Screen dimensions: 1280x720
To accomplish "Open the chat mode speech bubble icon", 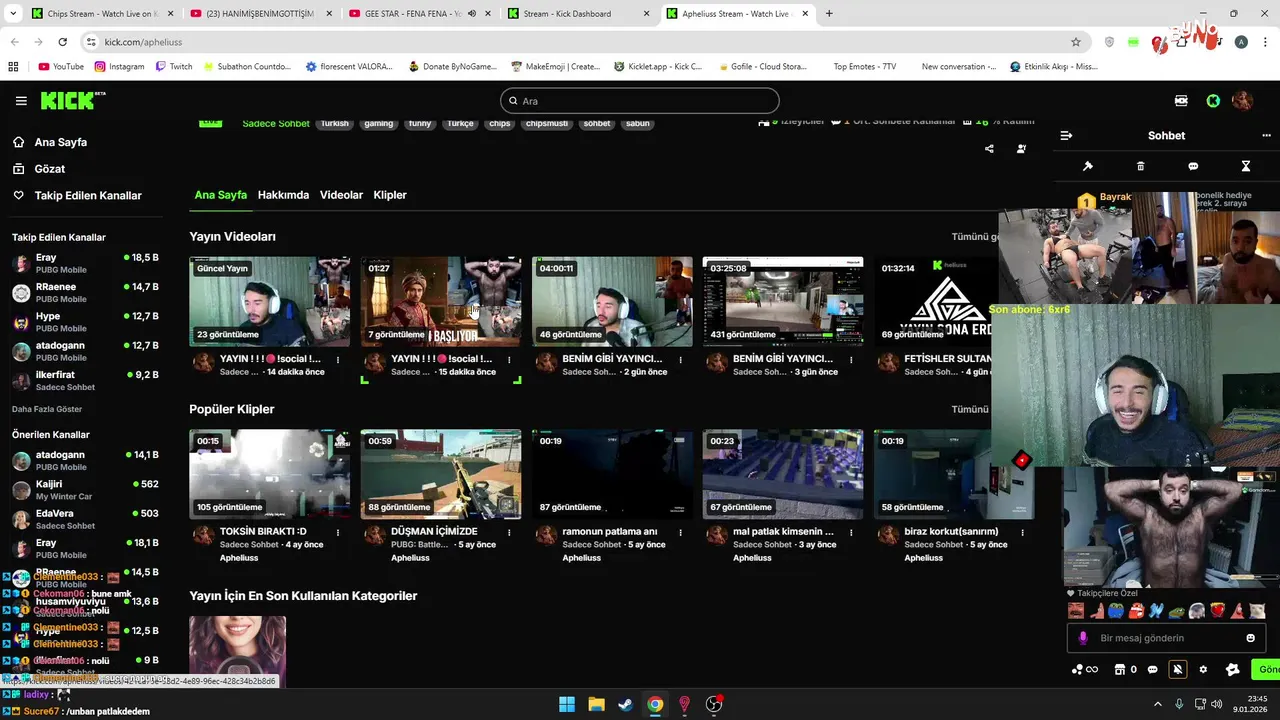I will pyautogui.click(x=1193, y=166).
